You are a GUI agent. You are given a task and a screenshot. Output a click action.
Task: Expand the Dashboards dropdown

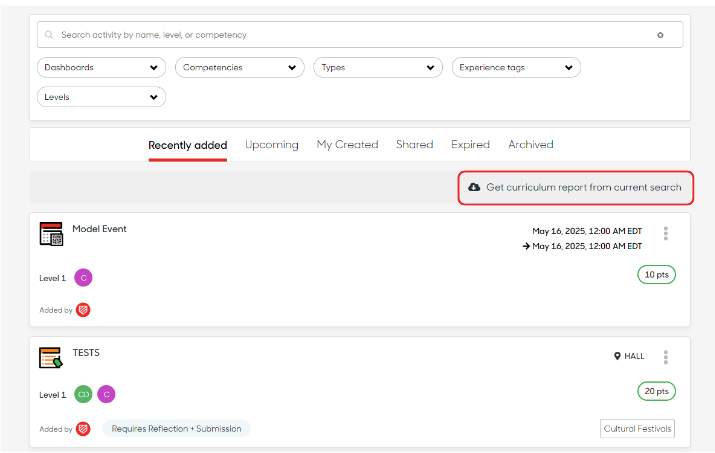pos(101,68)
